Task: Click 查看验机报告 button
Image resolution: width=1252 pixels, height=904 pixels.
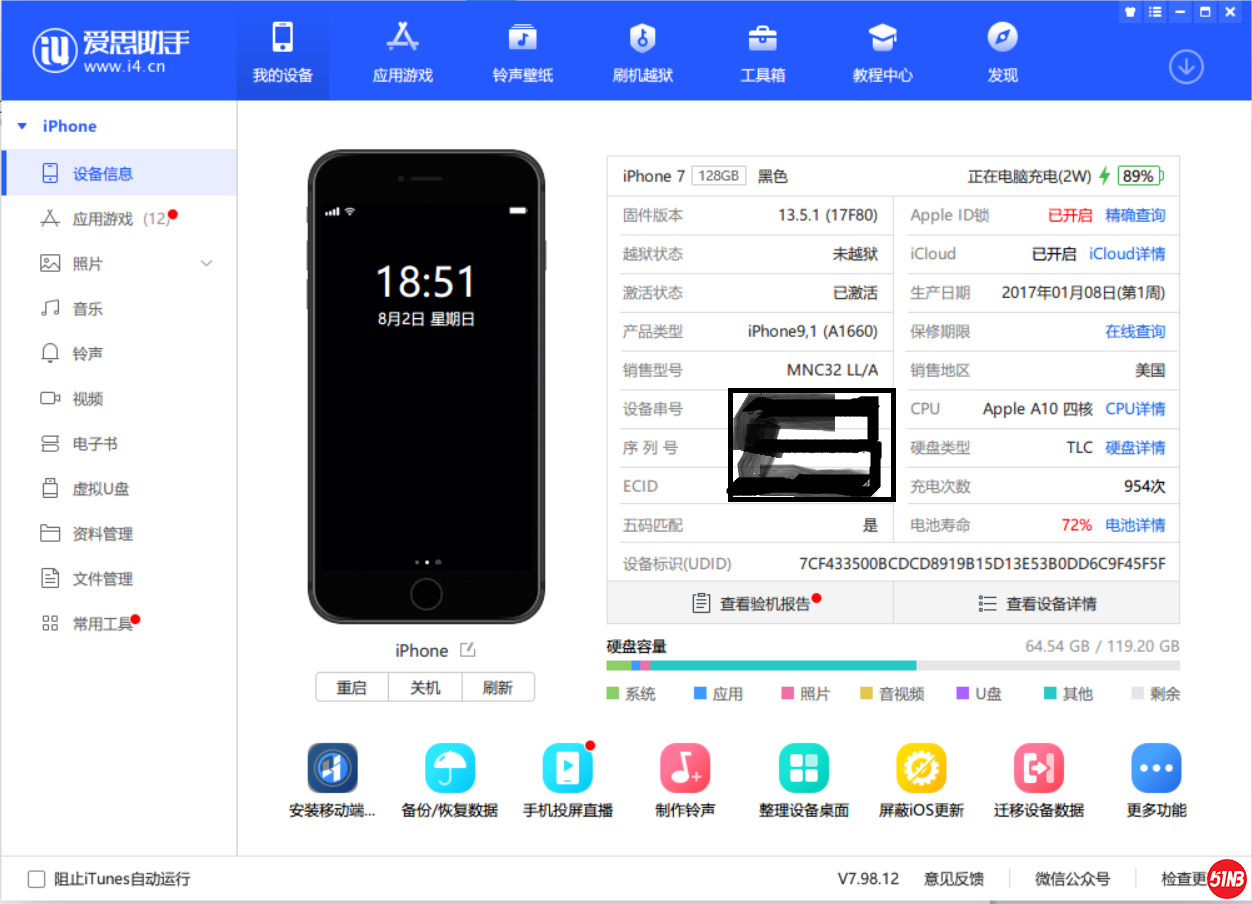Action: click(x=750, y=604)
